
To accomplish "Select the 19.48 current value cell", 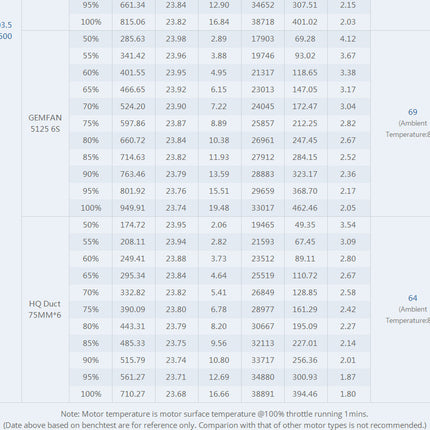I will point(219,208).
